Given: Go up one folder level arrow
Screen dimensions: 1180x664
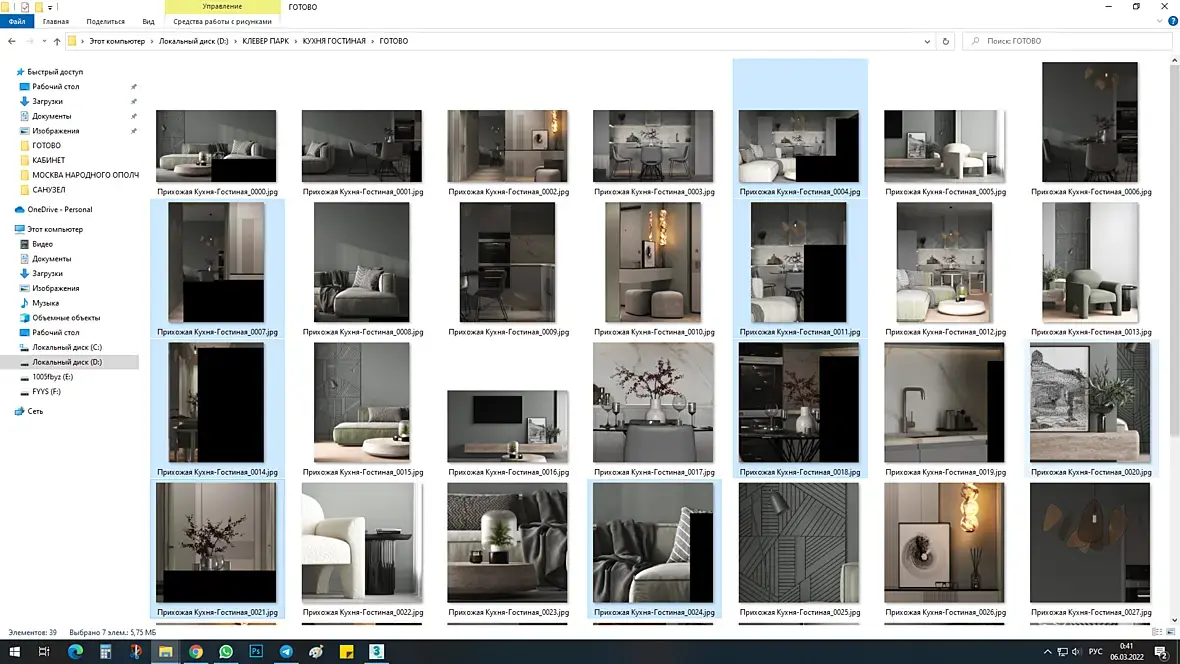Looking at the screenshot, I should click(x=56, y=41).
